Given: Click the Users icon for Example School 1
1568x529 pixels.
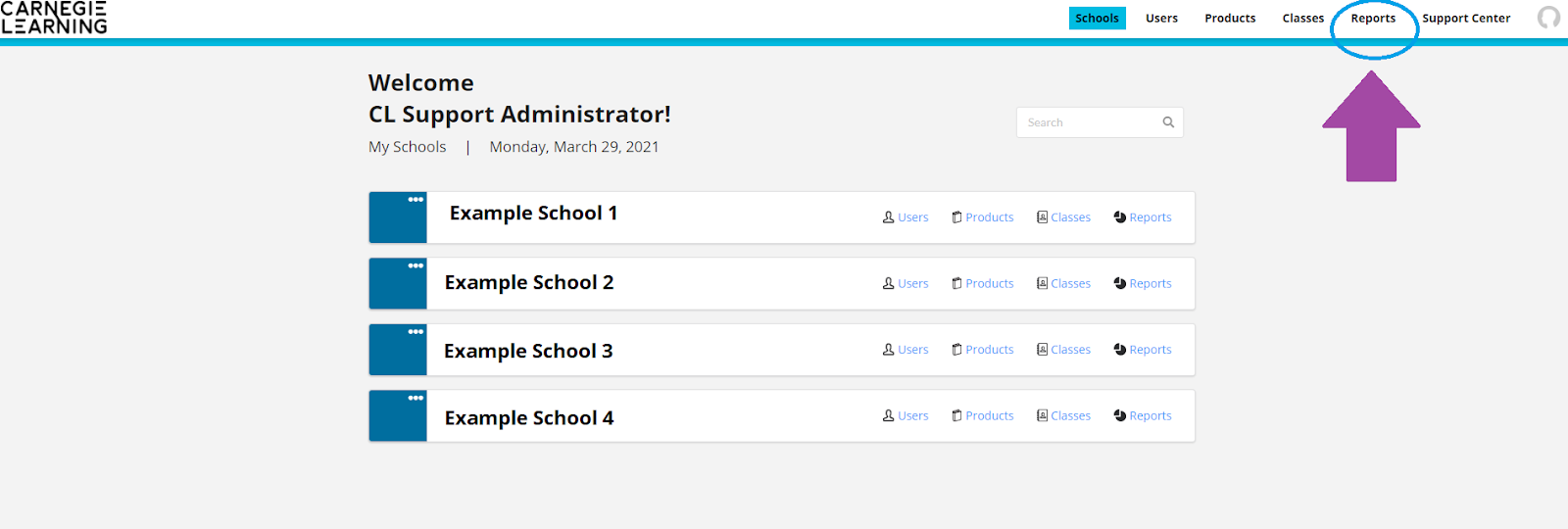Looking at the screenshot, I should tap(889, 217).
